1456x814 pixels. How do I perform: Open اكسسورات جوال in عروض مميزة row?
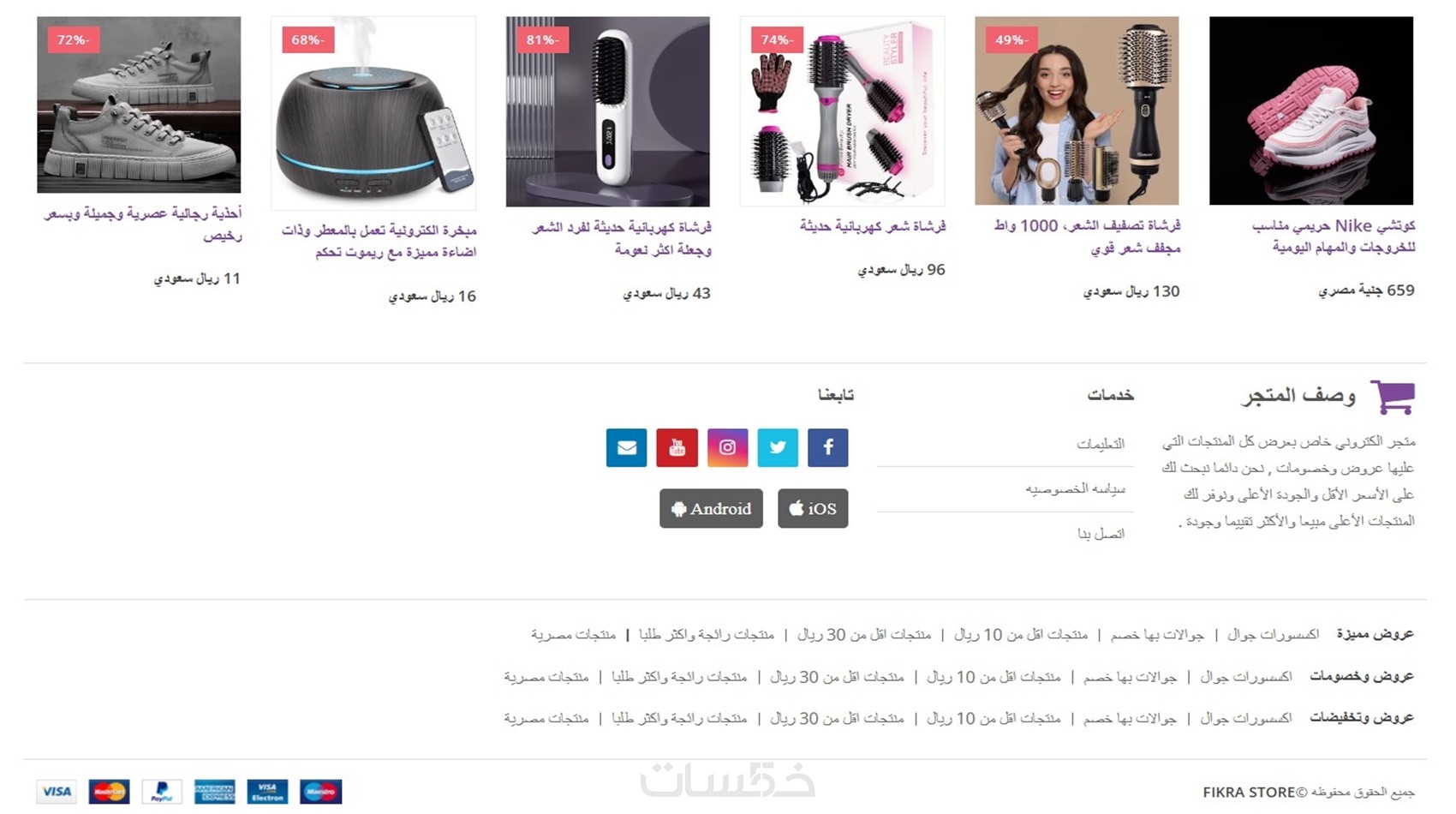[x=1273, y=635]
